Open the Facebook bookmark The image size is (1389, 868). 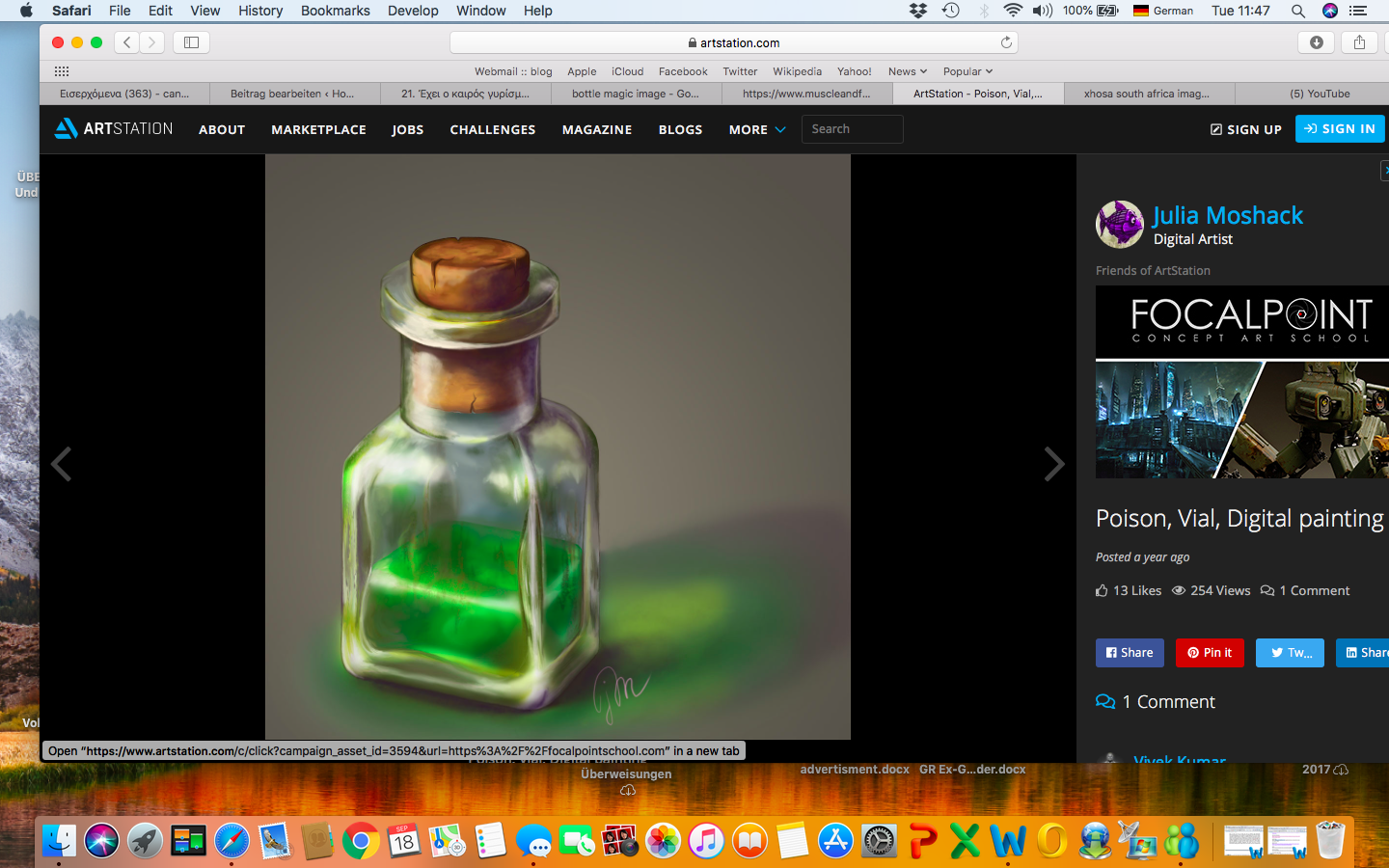683,71
